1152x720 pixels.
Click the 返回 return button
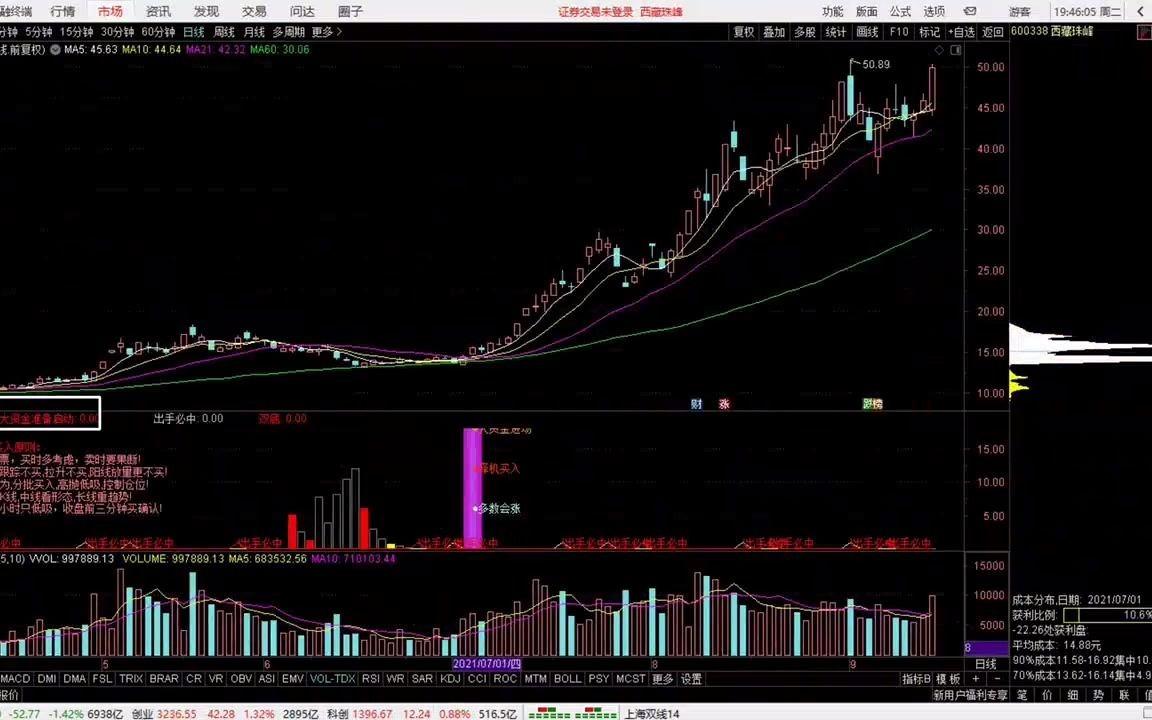[x=991, y=31]
